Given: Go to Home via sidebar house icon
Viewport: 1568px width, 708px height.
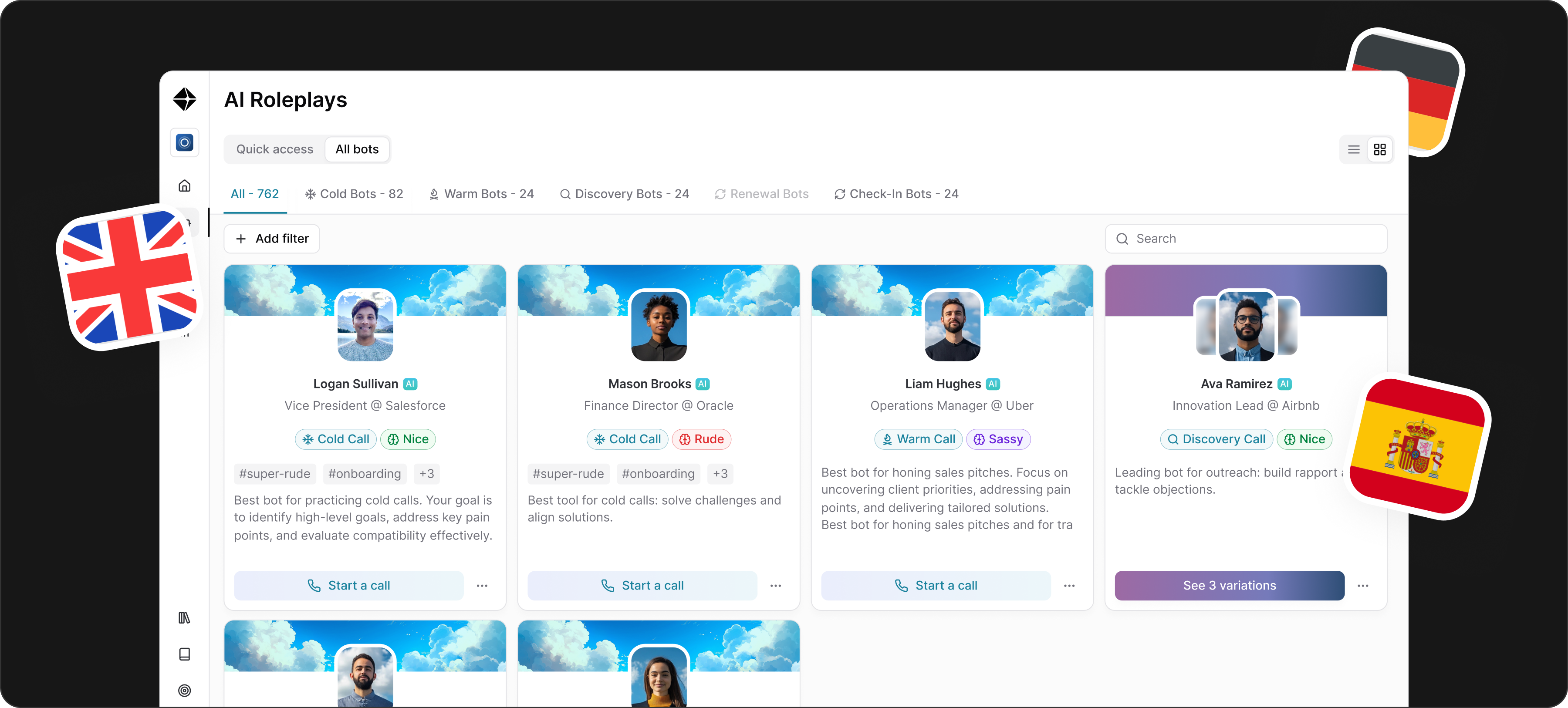Looking at the screenshot, I should point(184,185).
